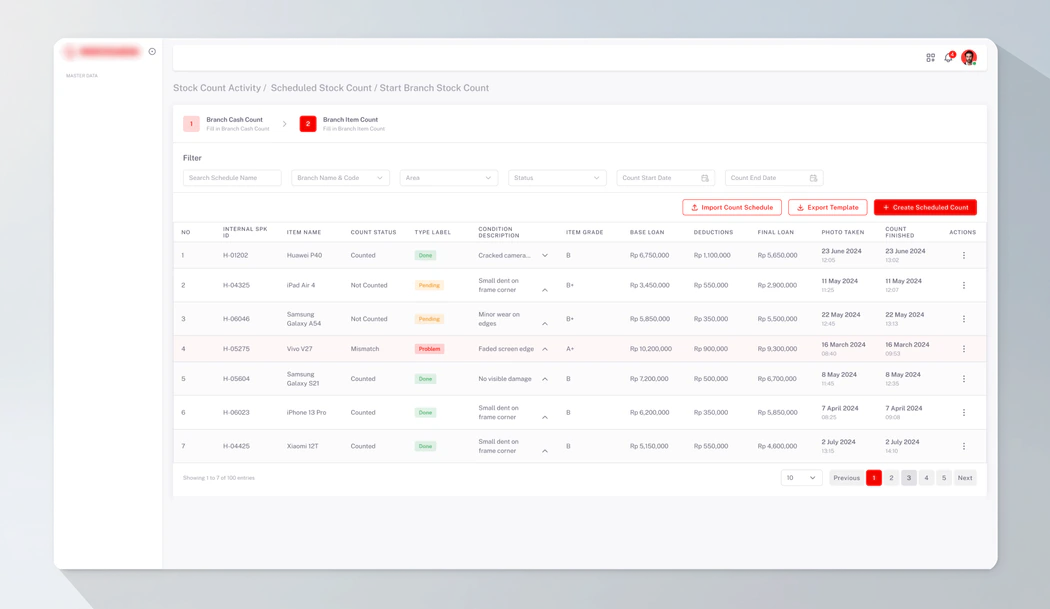
Task: Collapse condition description for Xiaomi 12T
Action: pyautogui.click(x=544, y=451)
